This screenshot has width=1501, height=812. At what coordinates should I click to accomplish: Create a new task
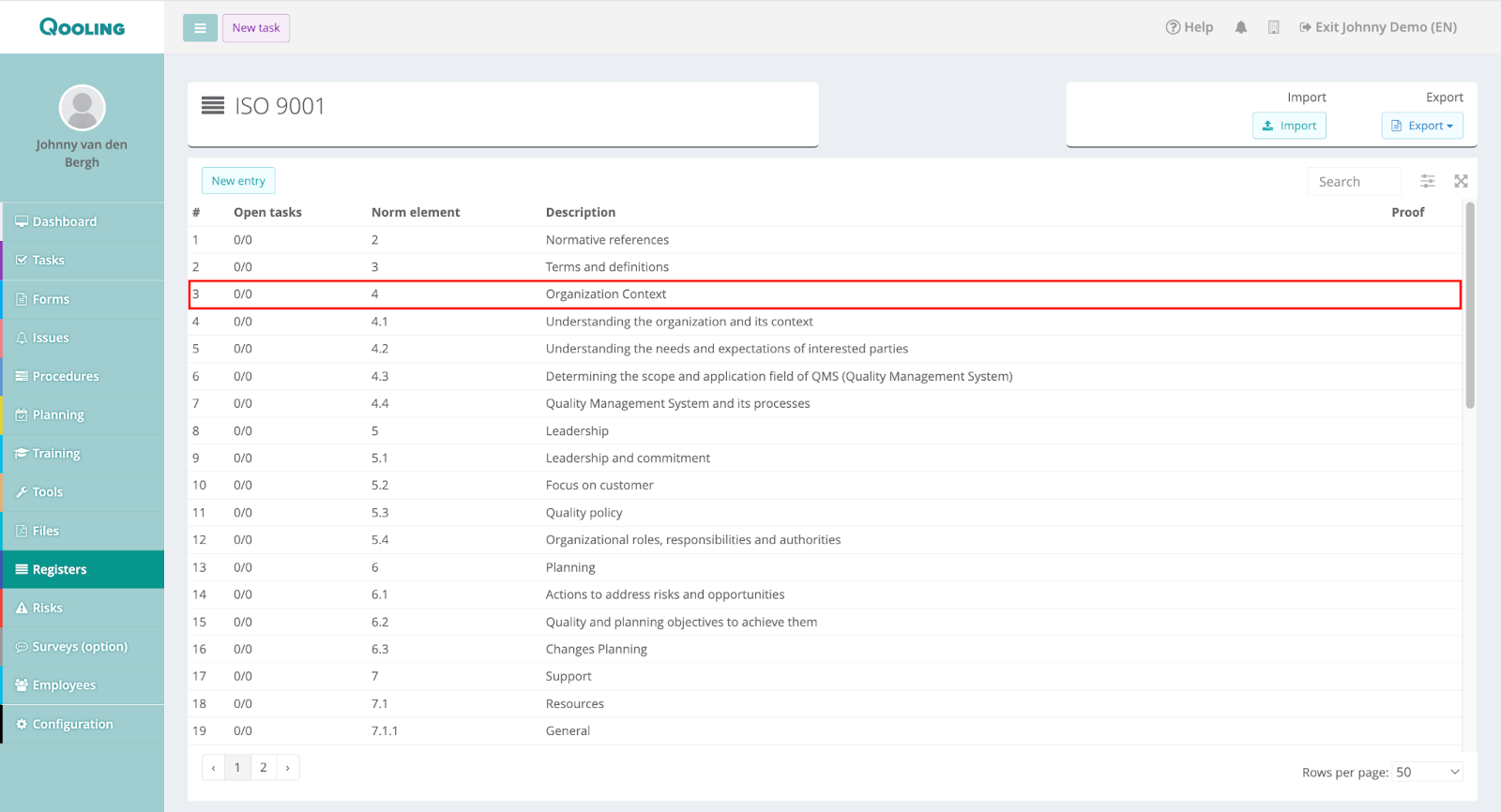[x=256, y=28]
